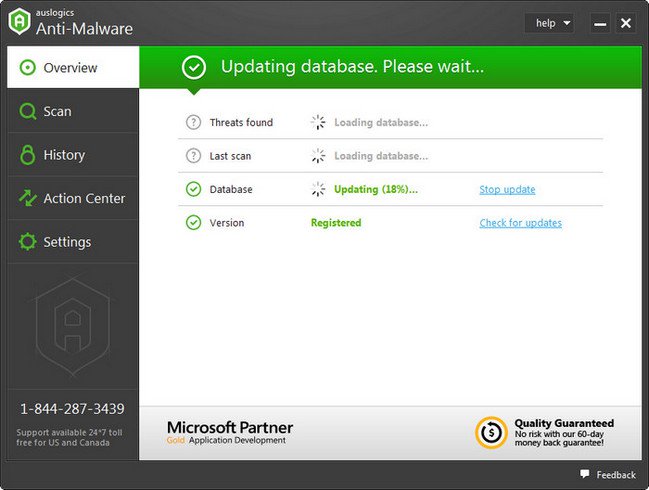This screenshot has width=649, height=490.
Task: Click the header banner checkmark icon
Action: click(x=194, y=67)
